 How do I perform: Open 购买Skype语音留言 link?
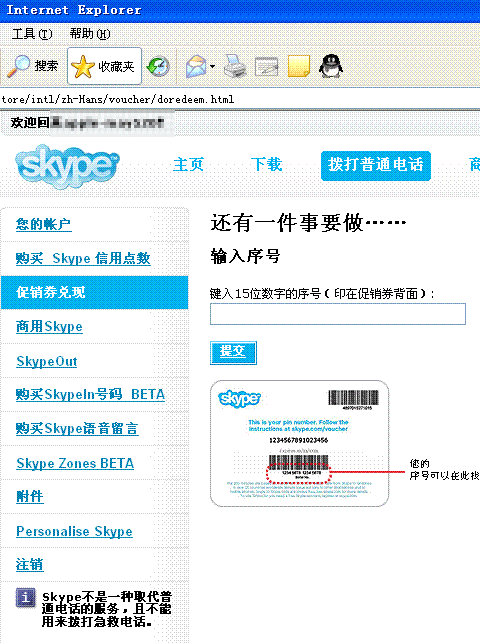[77, 428]
